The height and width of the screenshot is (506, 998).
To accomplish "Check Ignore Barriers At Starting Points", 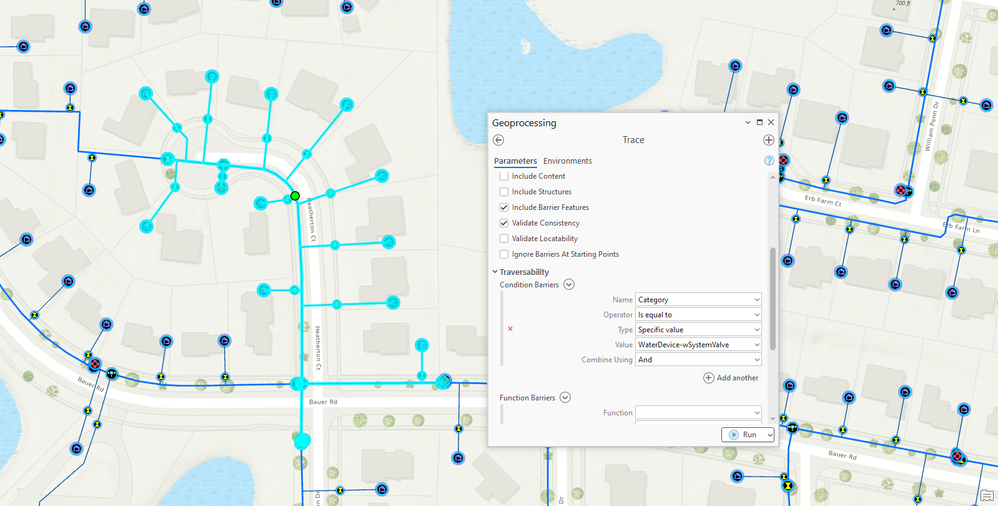I will (x=503, y=255).
